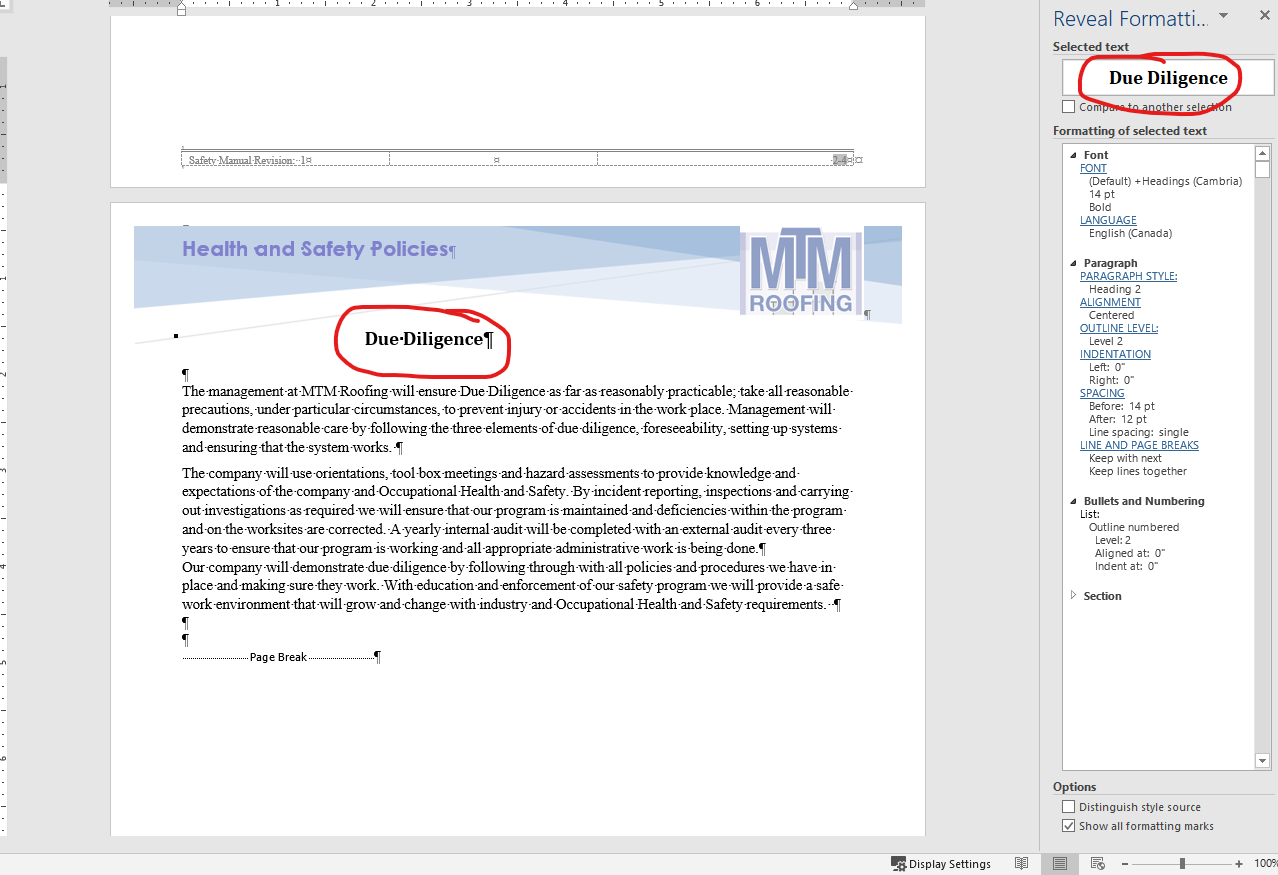The width and height of the screenshot is (1278, 875).
Task: Click the MTM Roofing logo image
Action: pyautogui.click(x=801, y=272)
